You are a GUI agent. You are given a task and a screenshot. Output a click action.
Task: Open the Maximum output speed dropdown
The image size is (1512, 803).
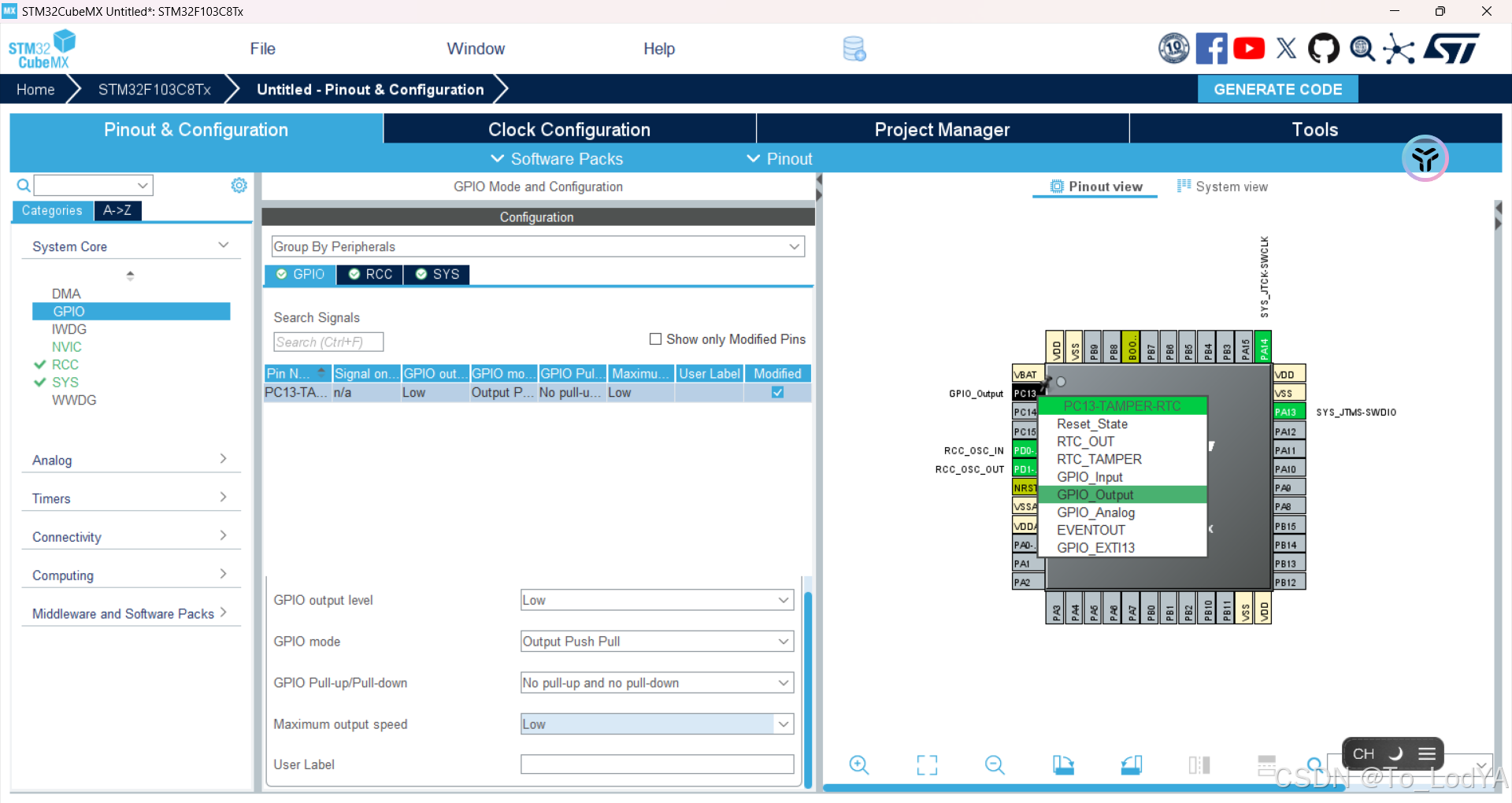click(657, 724)
